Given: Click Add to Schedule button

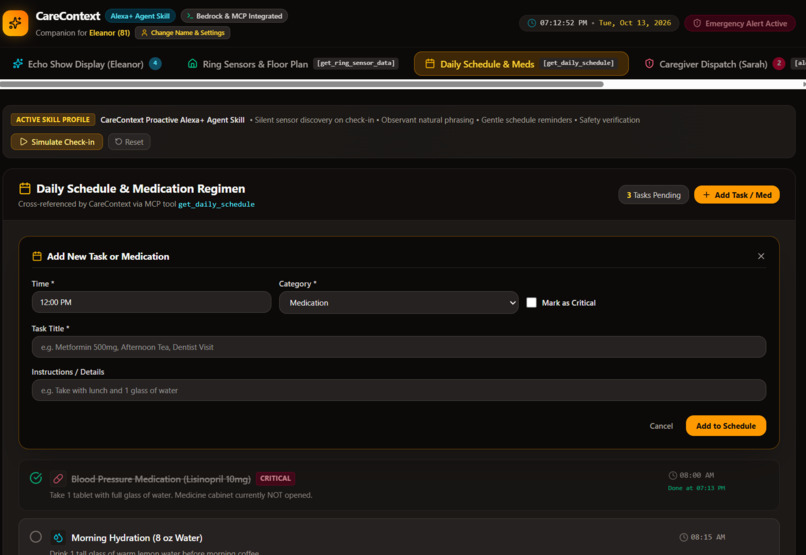Looking at the screenshot, I should coord(726,426).
